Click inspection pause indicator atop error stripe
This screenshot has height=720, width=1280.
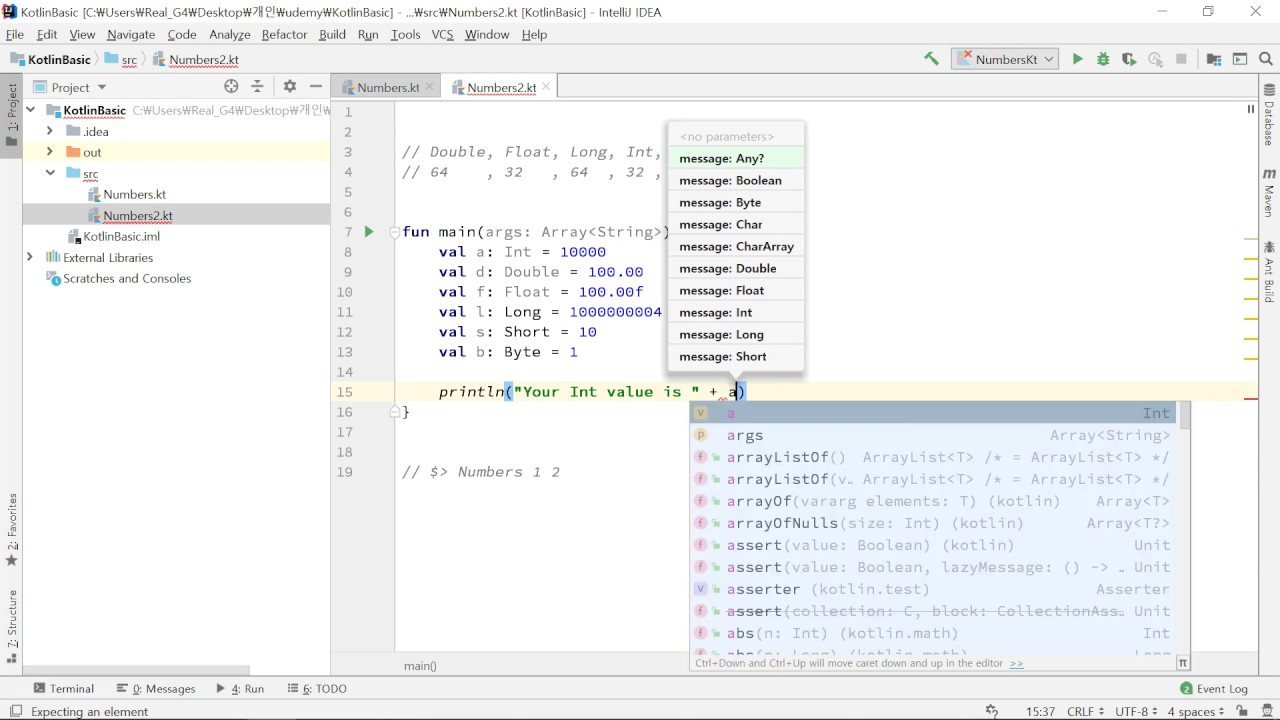(x=1250, y=109)
